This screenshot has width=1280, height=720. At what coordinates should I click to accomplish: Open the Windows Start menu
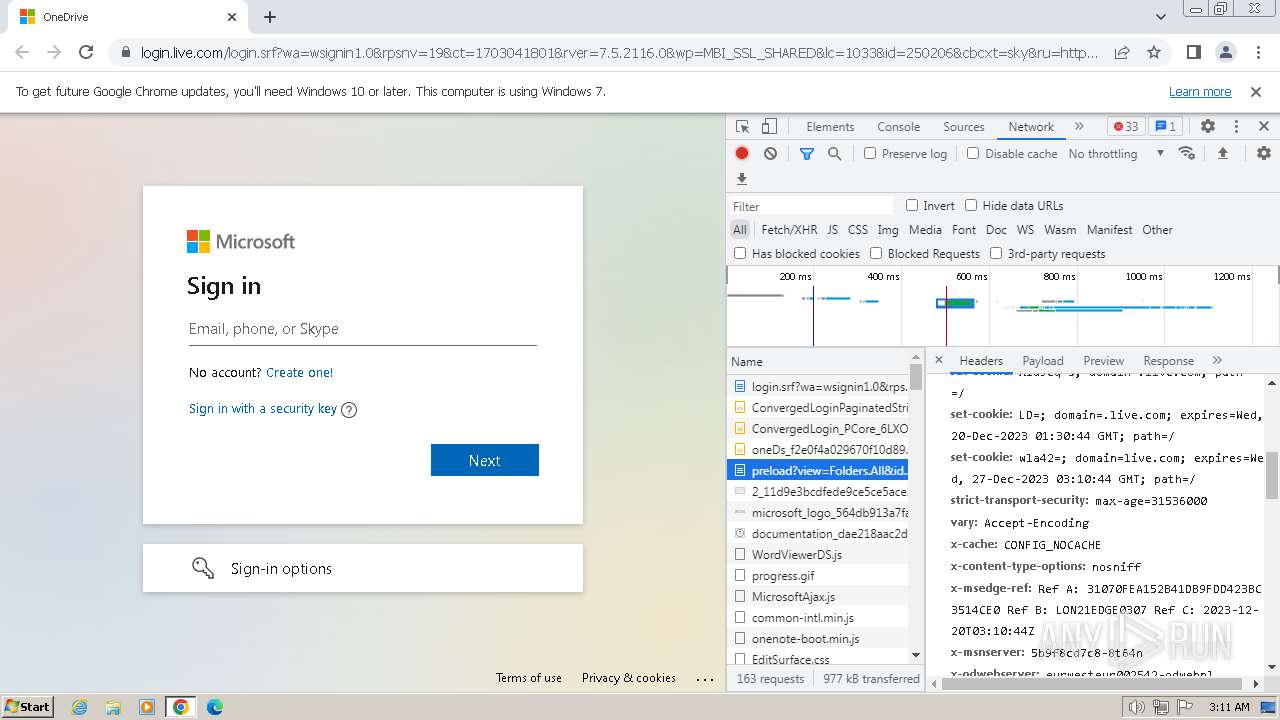[x=28, y=706]
